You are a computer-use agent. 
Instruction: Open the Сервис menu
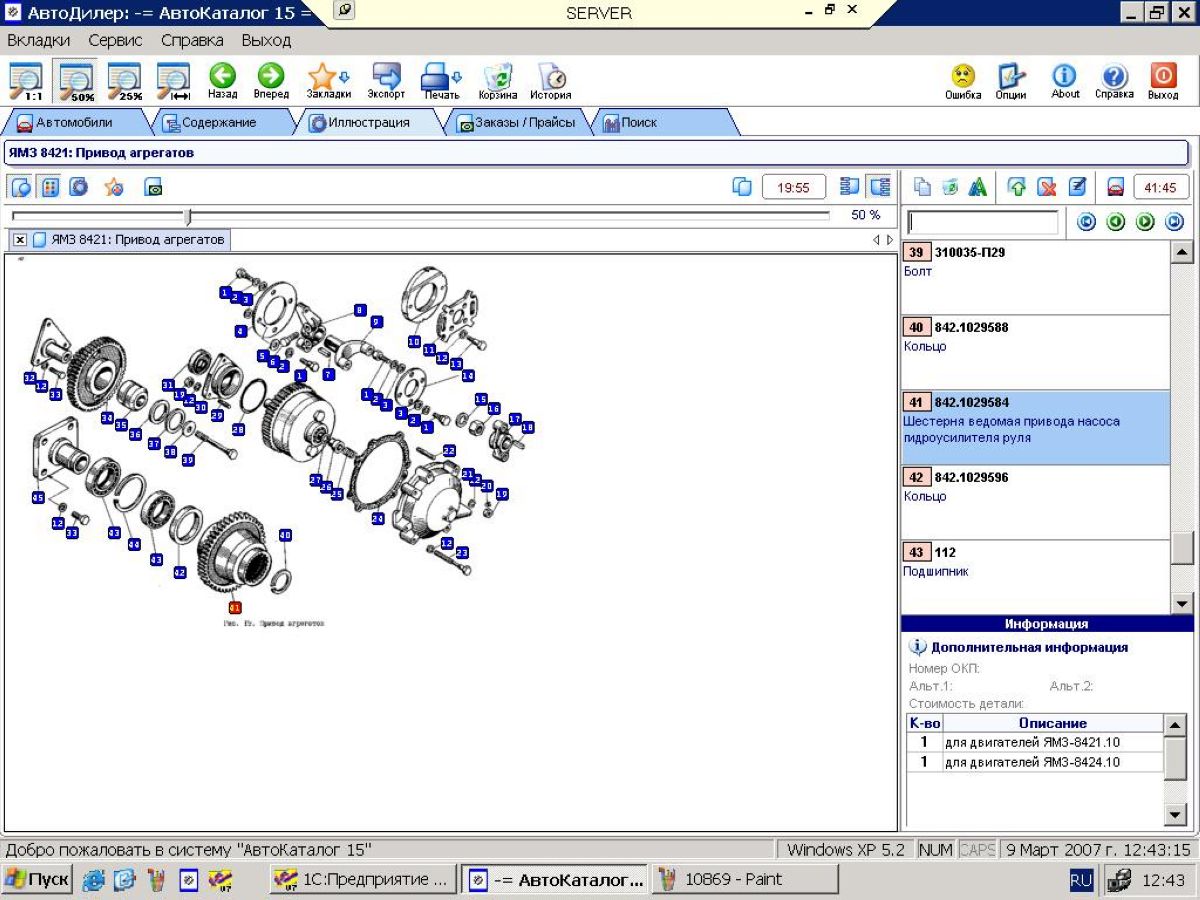pos(116,41)
